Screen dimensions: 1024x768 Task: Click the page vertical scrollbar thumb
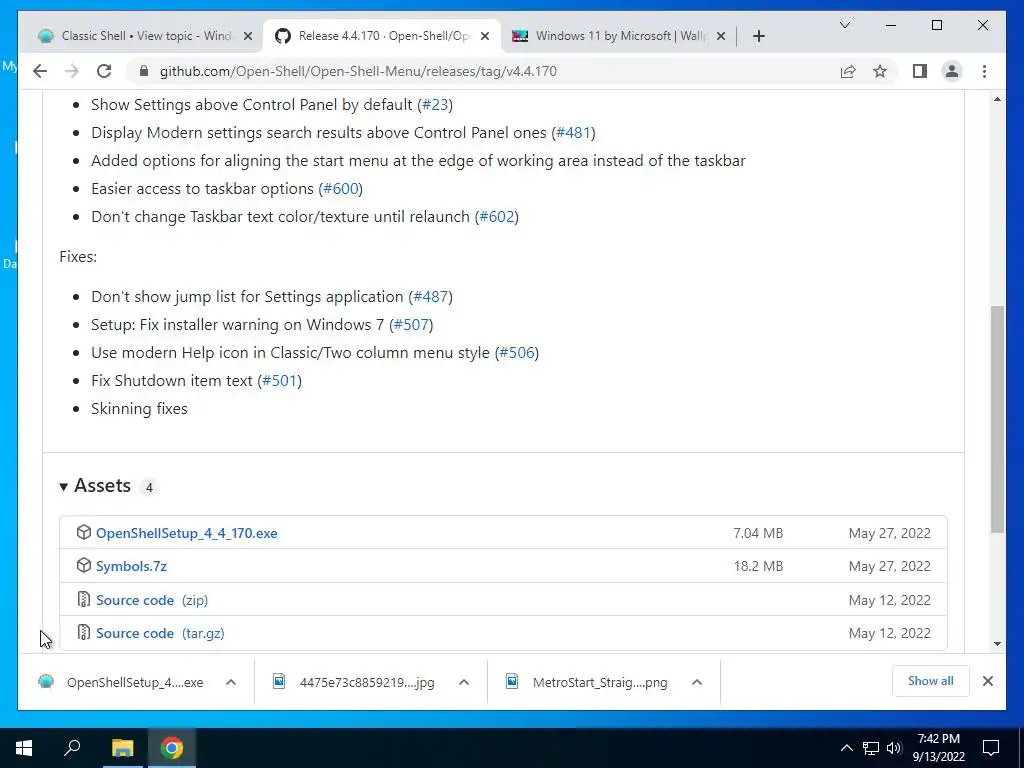click(x=997, y=419)
